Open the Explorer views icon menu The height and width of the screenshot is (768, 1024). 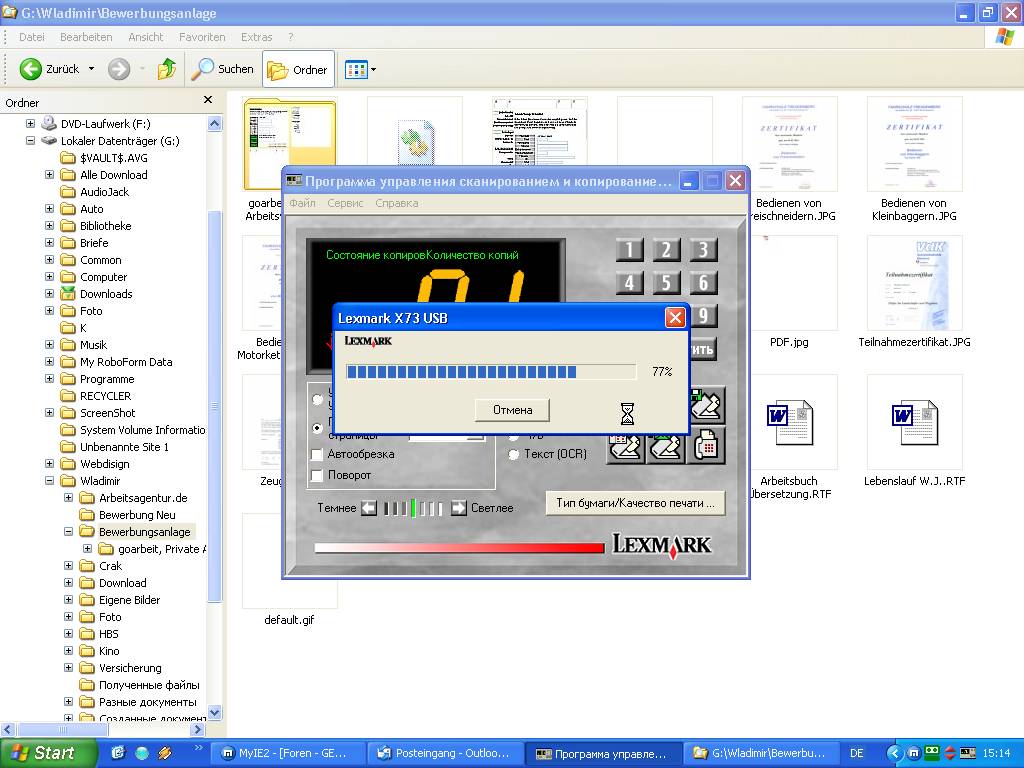[x=360, y=69]
